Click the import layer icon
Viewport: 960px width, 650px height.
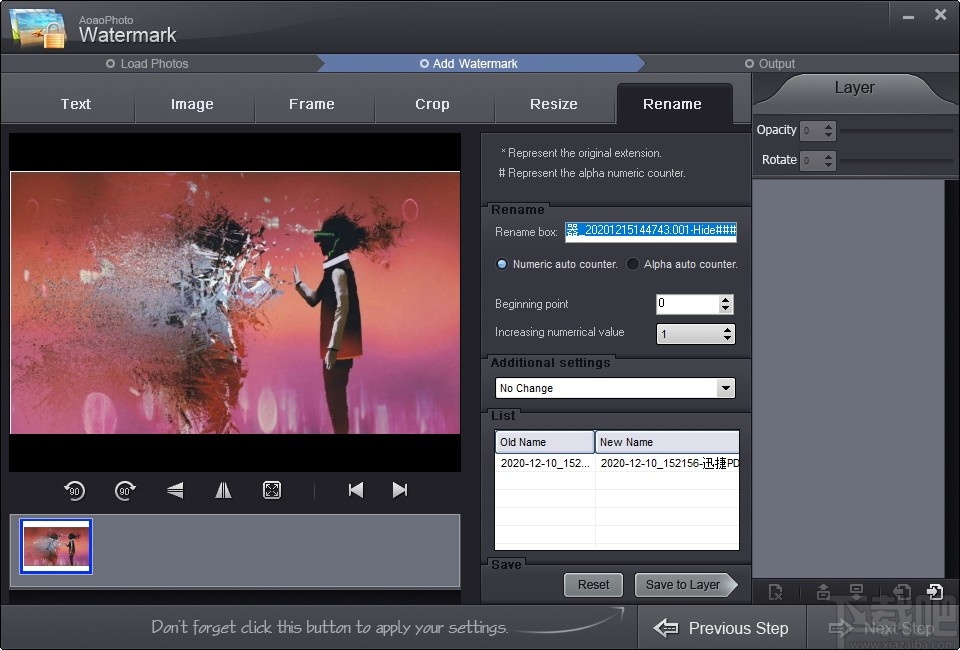[x=935, y=592]
